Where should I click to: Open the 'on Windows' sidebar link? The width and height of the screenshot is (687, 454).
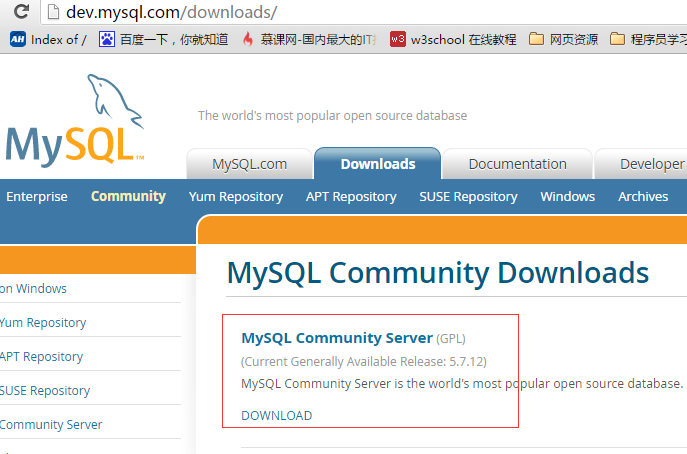coord(33,288)
